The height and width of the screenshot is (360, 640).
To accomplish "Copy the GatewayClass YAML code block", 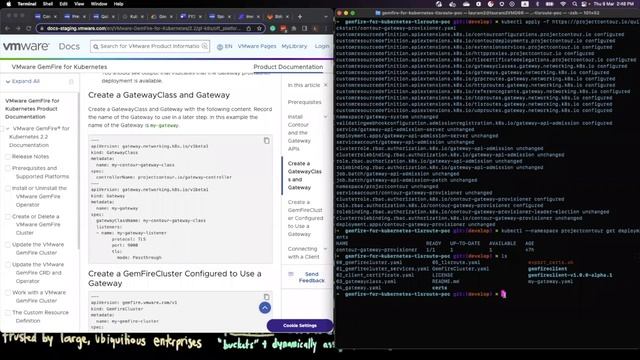I will pos(267,141).
